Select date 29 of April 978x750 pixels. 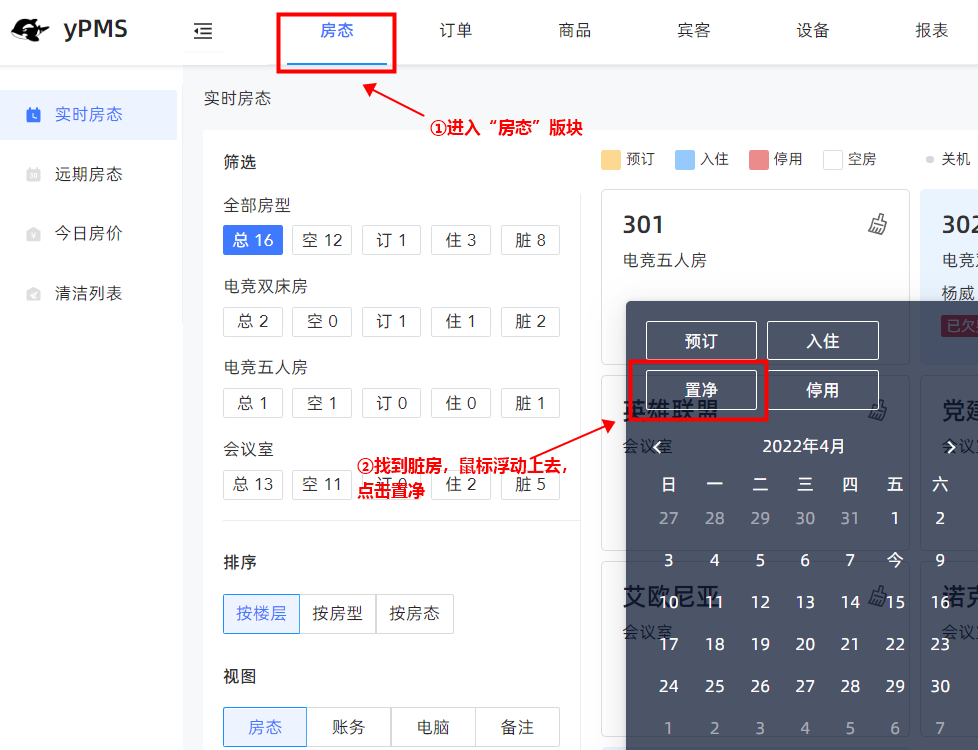tap(895, 686)
